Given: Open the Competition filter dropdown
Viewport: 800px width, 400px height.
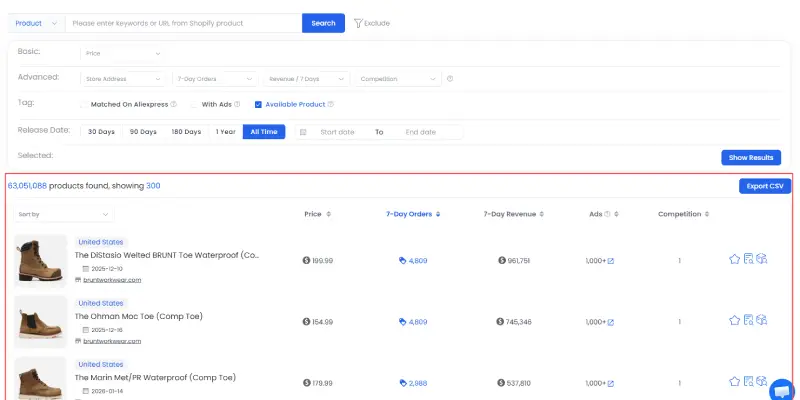Looking at the screenshot, I should [398, 79].
